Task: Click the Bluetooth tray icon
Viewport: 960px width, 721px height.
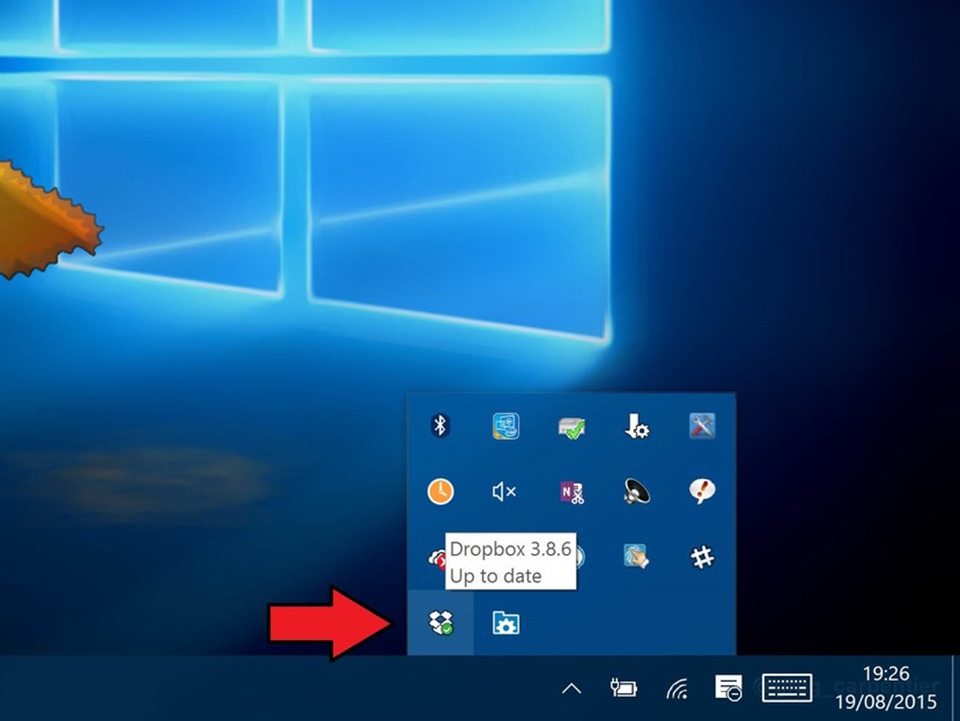Action: (440, 425)
